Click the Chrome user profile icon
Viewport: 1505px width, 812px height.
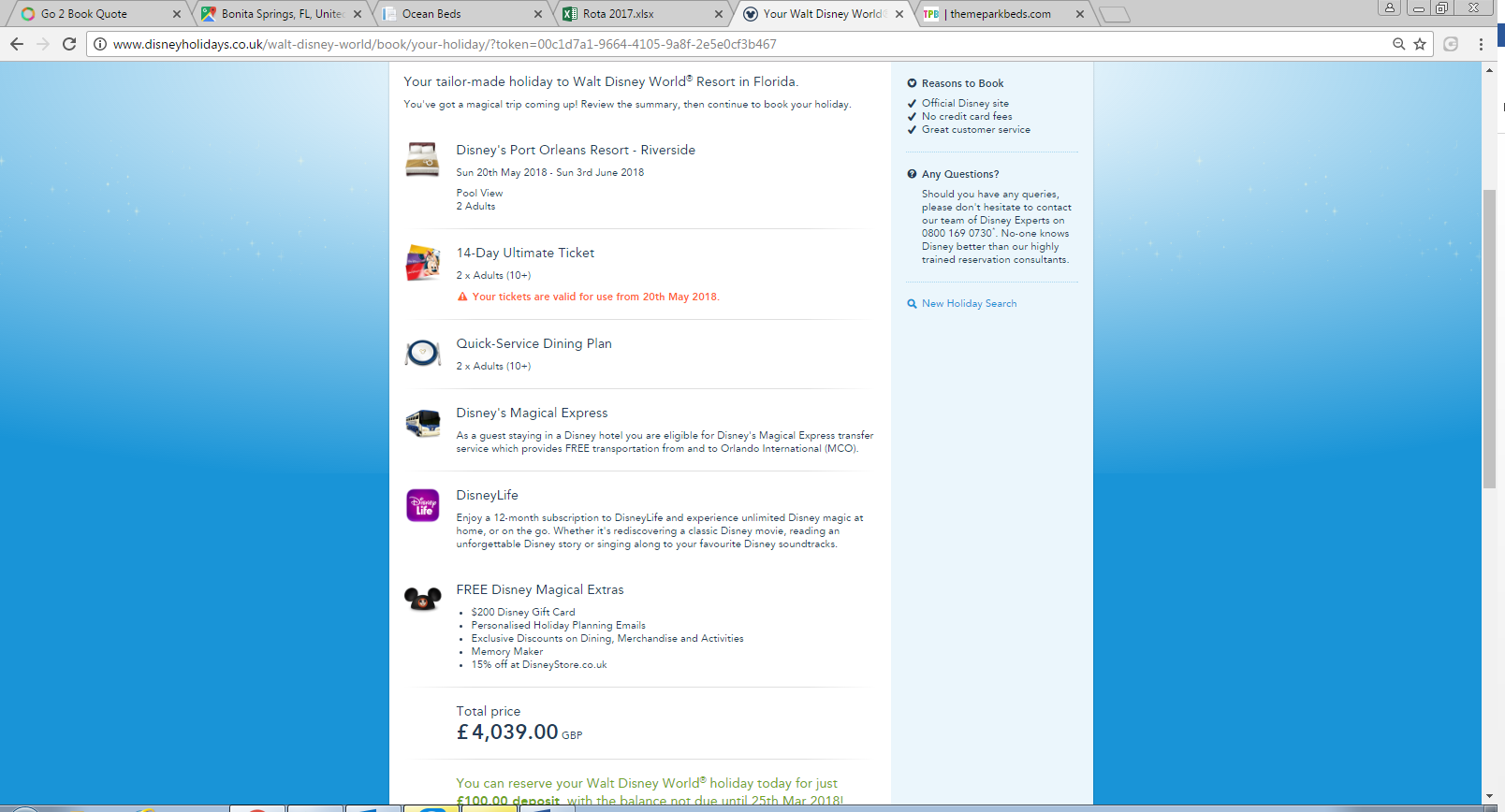click(x=1390, y=7)
